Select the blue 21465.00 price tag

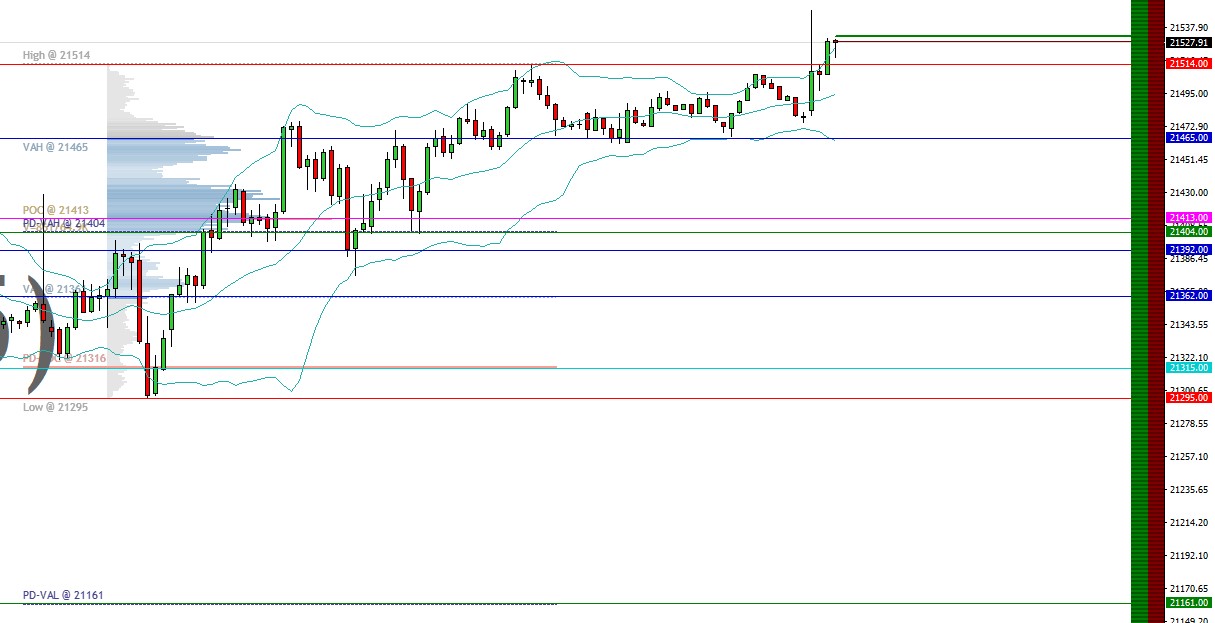click(1188, 138)
